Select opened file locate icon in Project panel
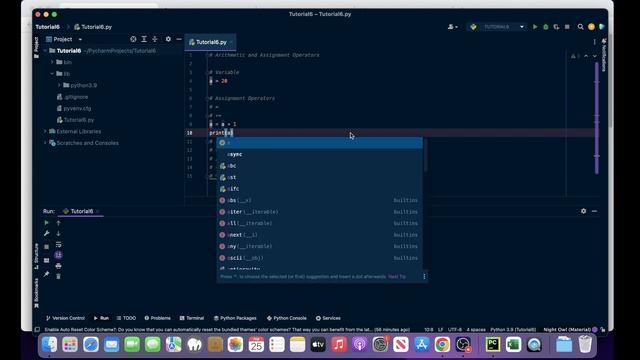The height and width of the screenshot is (360, 640). point(133,39)
